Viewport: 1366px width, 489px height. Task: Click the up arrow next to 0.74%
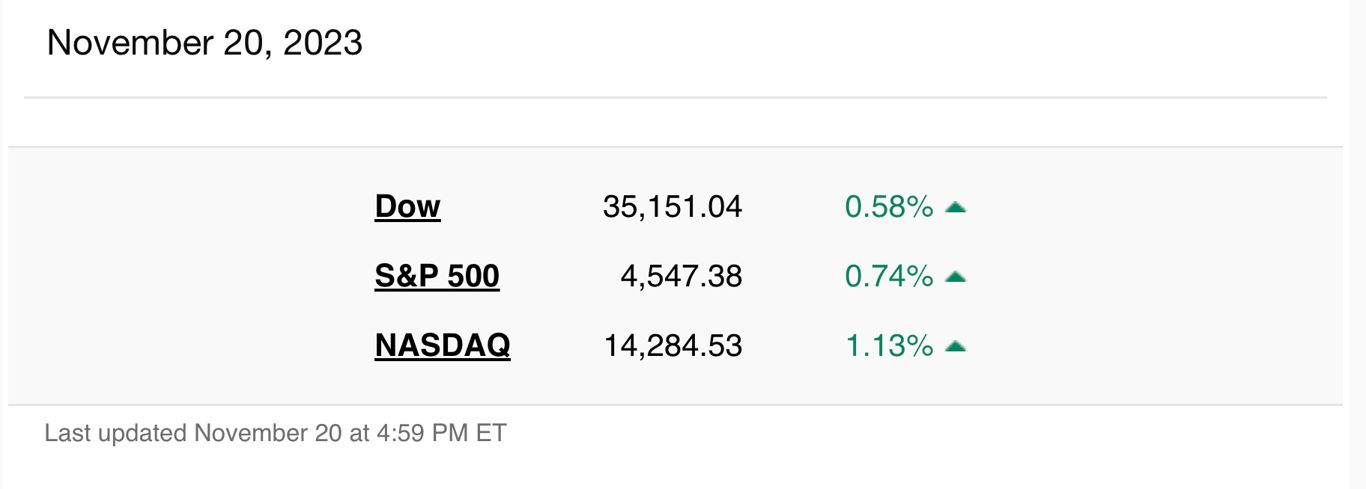pos(955,277)
